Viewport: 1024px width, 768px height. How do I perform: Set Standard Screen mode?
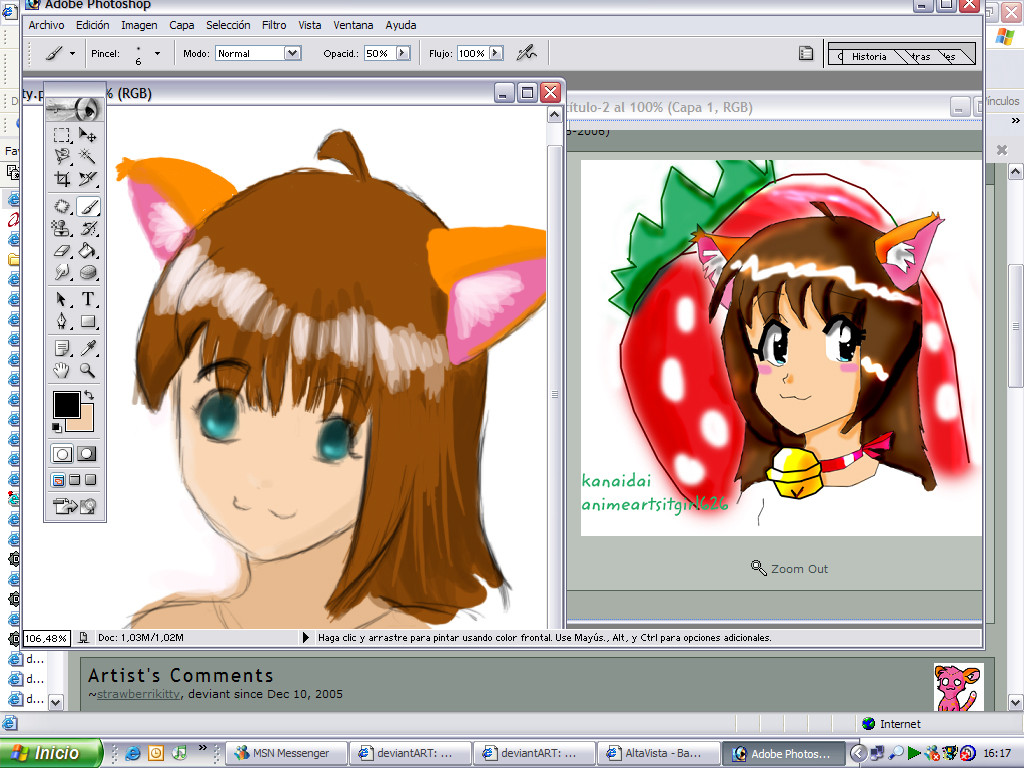pyautogui.click(x=58, y=480)
